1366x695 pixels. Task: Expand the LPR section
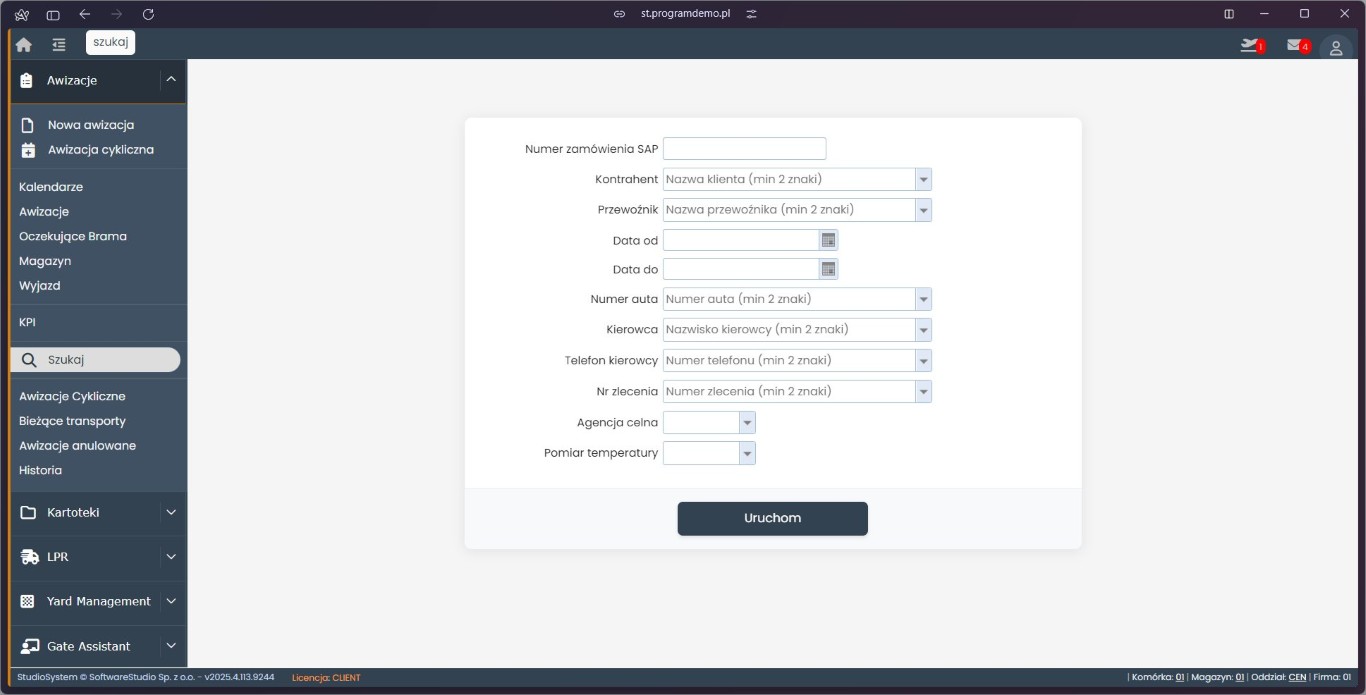click(171, 557)
